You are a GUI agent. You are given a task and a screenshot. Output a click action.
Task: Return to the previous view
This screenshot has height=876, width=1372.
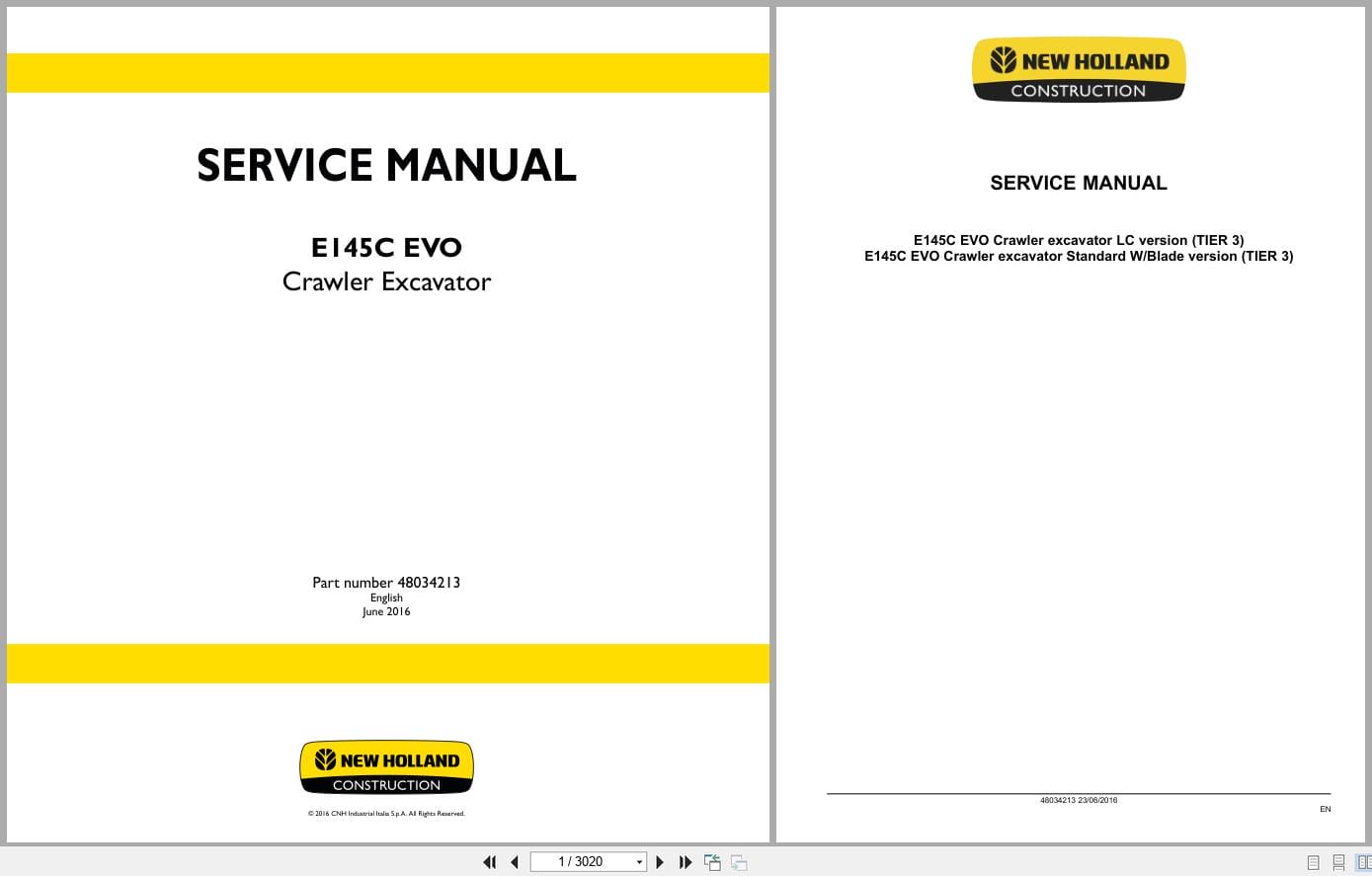[712, 862]
